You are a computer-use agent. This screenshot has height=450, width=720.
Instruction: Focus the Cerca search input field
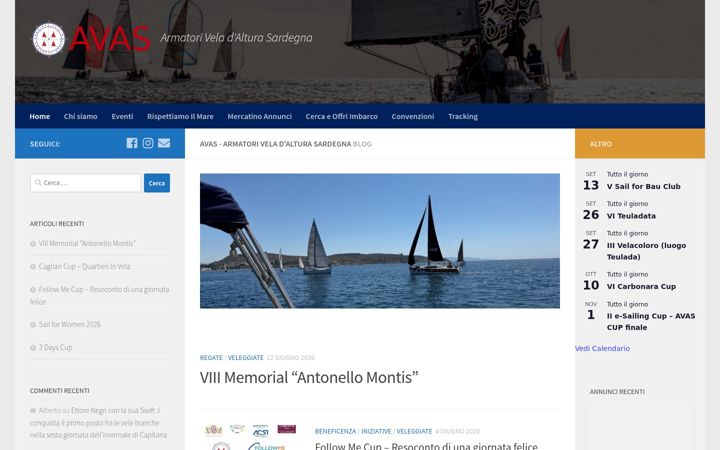[85, 183]
